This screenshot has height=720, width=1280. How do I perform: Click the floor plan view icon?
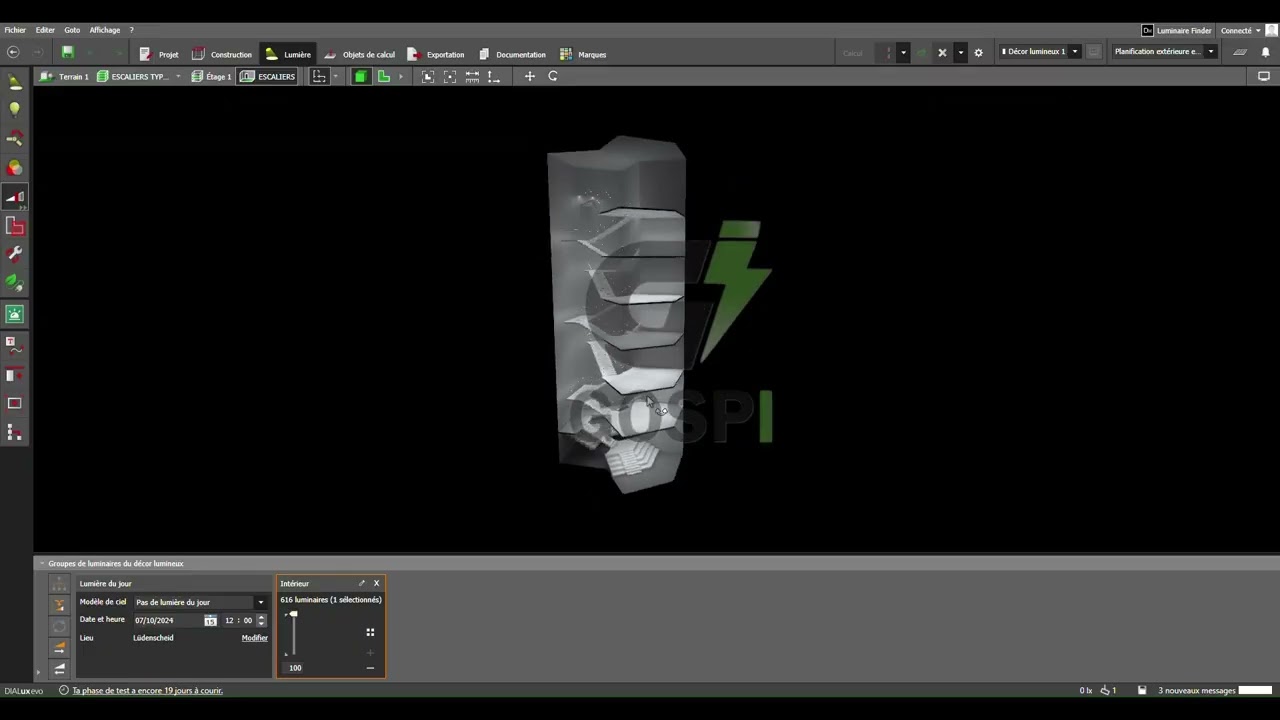pos(319,76)
